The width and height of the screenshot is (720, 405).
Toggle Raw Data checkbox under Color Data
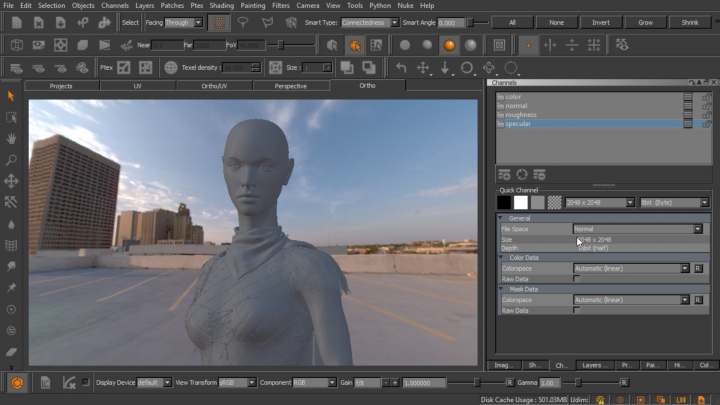point(577,278)
